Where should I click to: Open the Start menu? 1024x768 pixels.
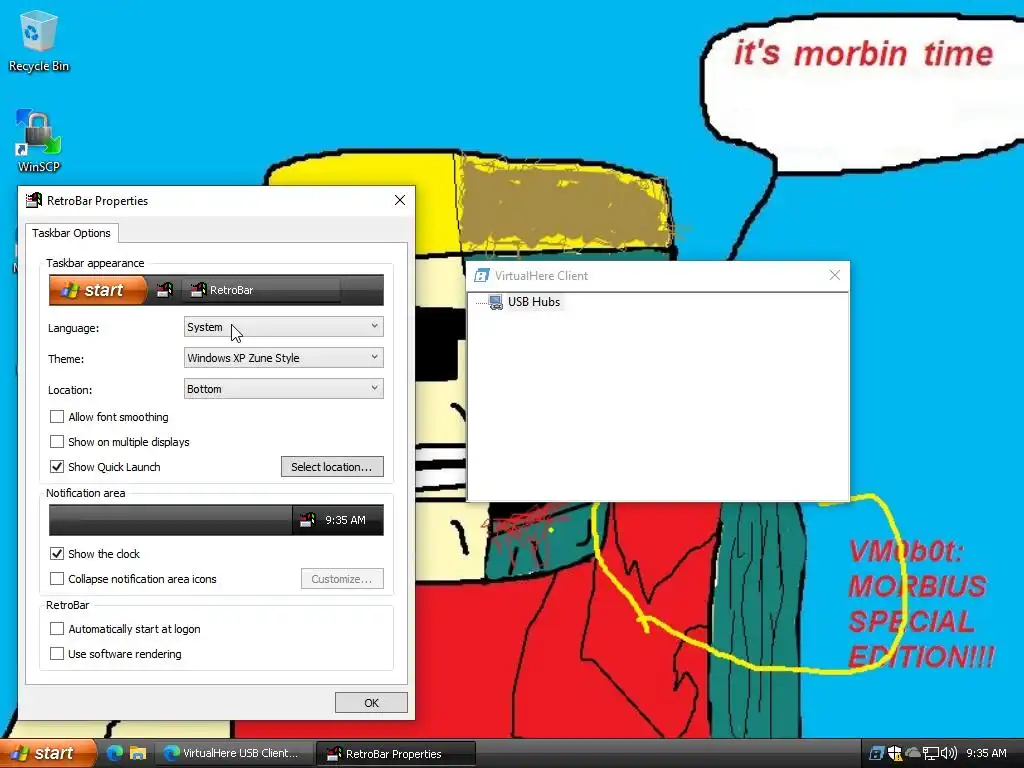coord(47,753)
